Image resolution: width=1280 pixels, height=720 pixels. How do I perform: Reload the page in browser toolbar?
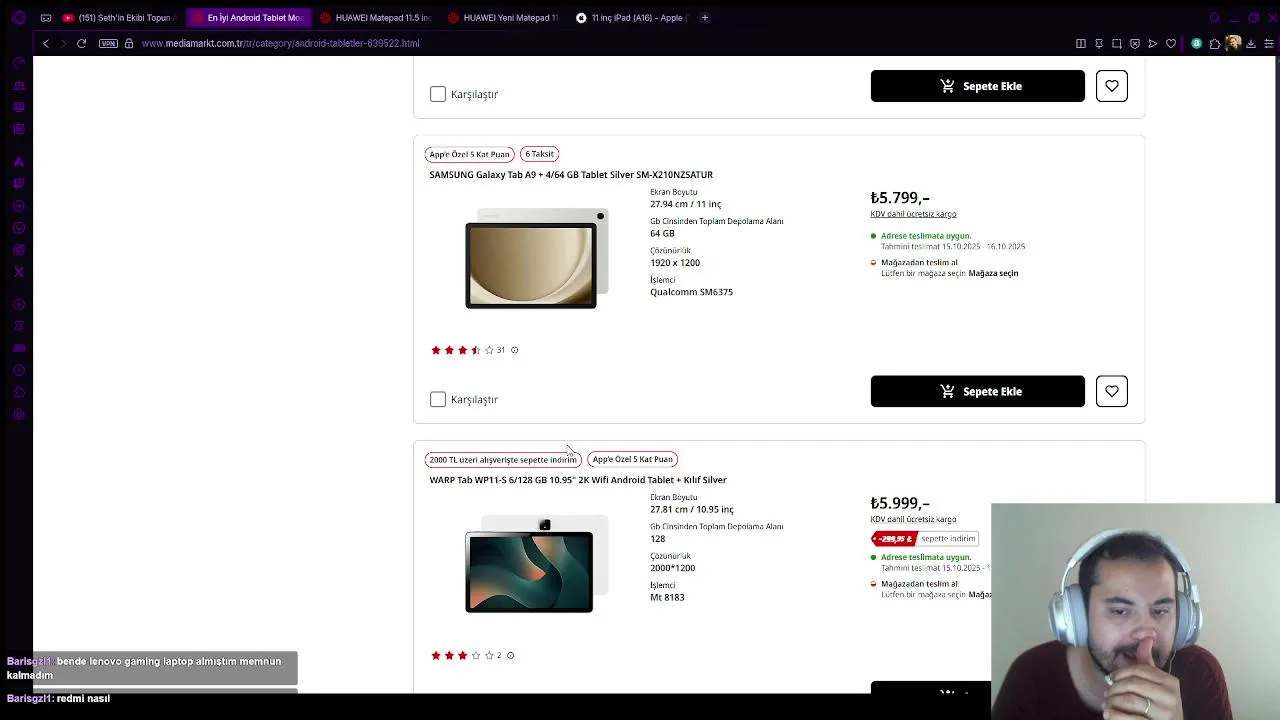click(81, 43)
